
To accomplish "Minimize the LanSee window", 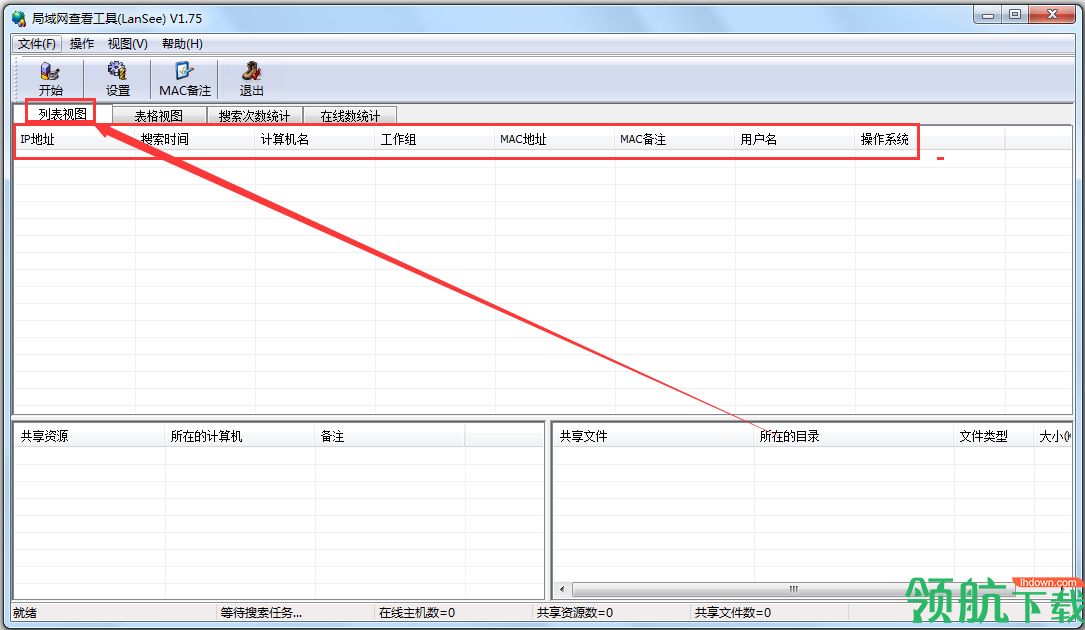I will click(x=988, y=15).
